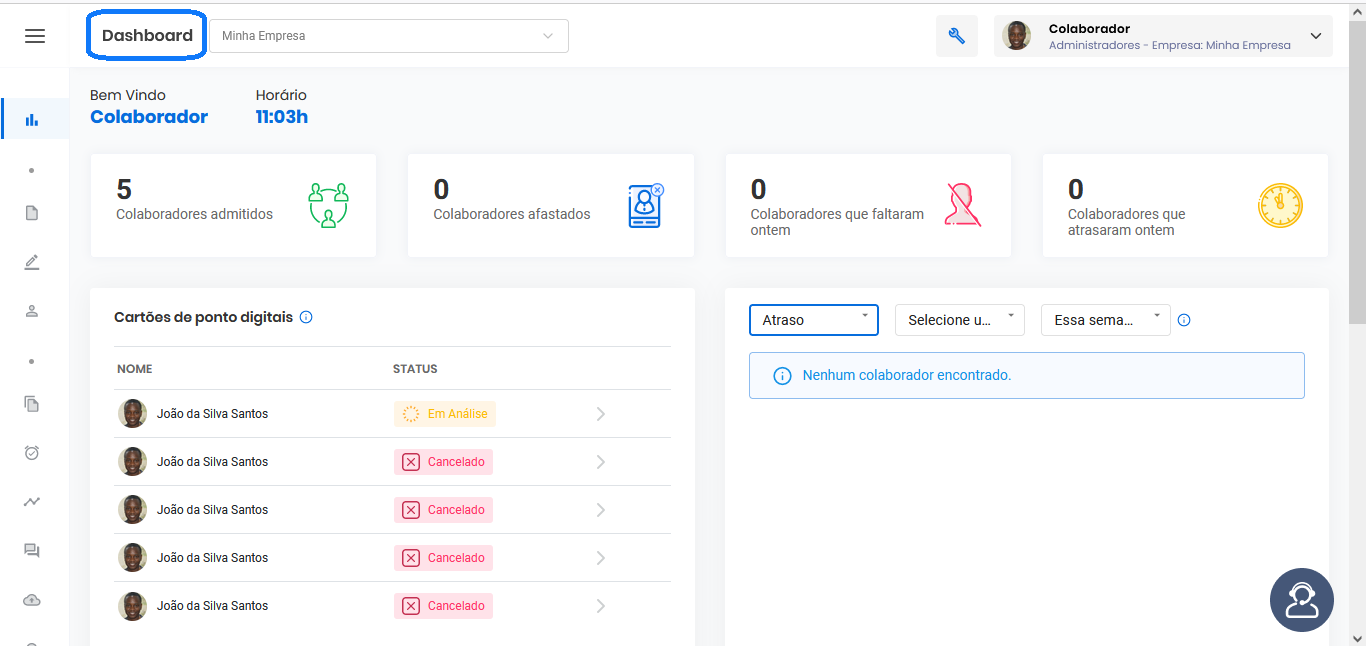Open the support headset chat bubble
The width and height of the screenshot is (1366, 646).
pyautogui.click(x=1302, y=600)
